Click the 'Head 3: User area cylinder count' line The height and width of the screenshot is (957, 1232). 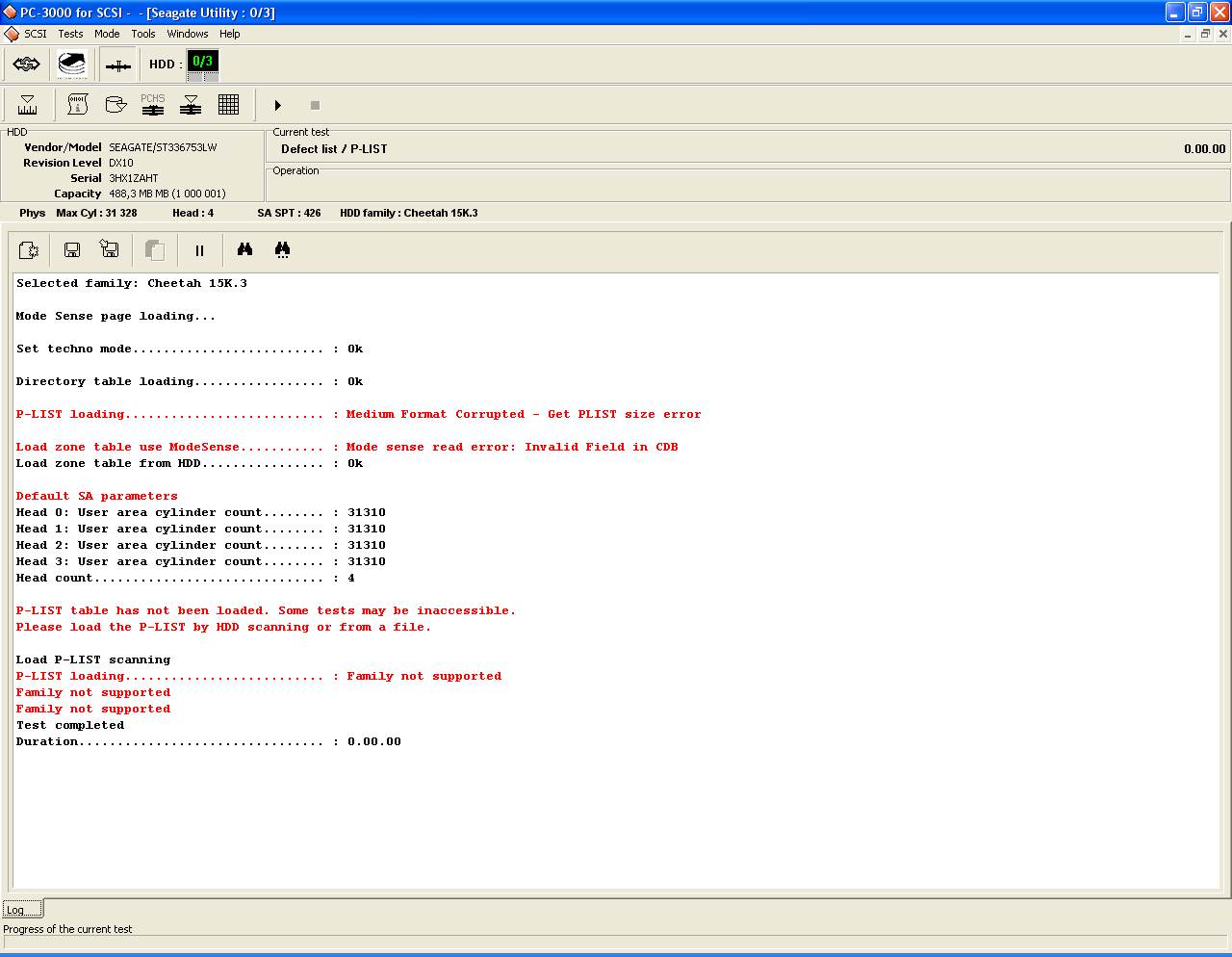click(x=201, y=561)
